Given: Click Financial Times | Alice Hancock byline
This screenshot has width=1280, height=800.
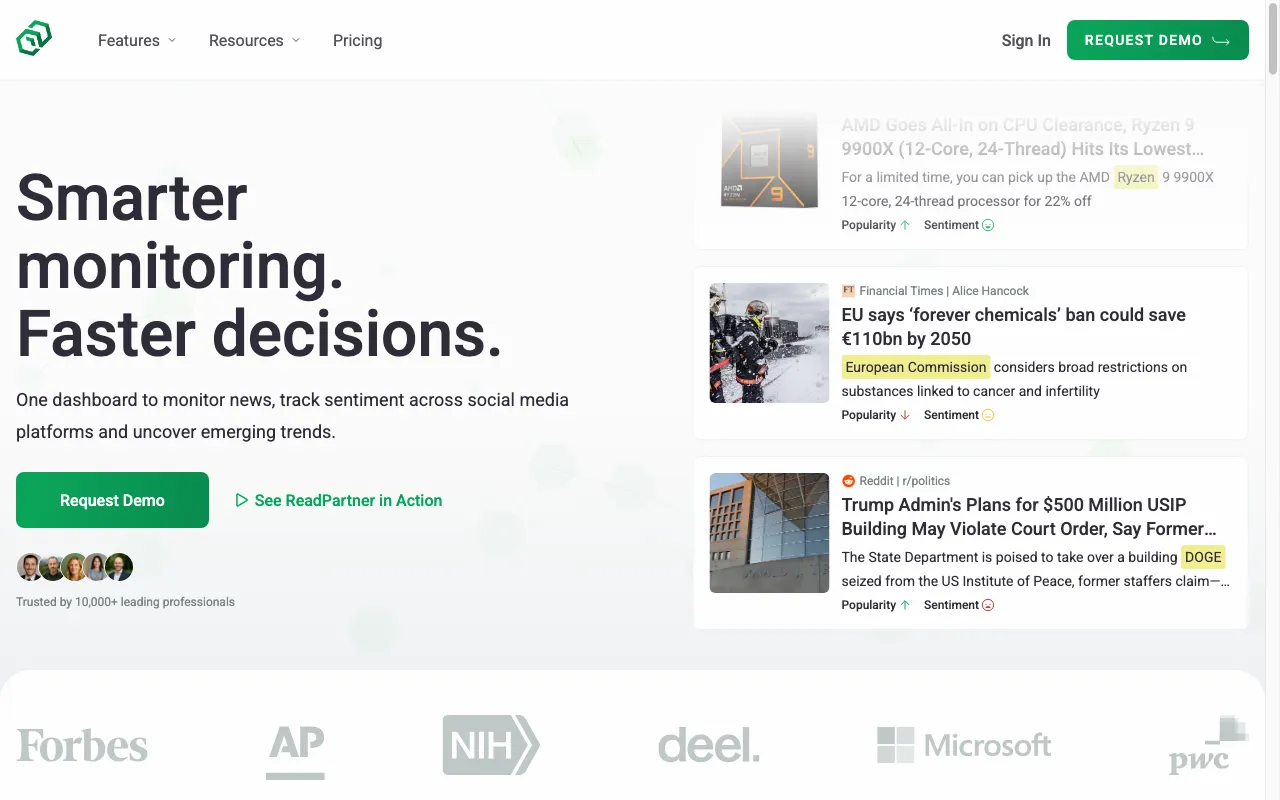Looking at the screenshot, I should point(944,291).
